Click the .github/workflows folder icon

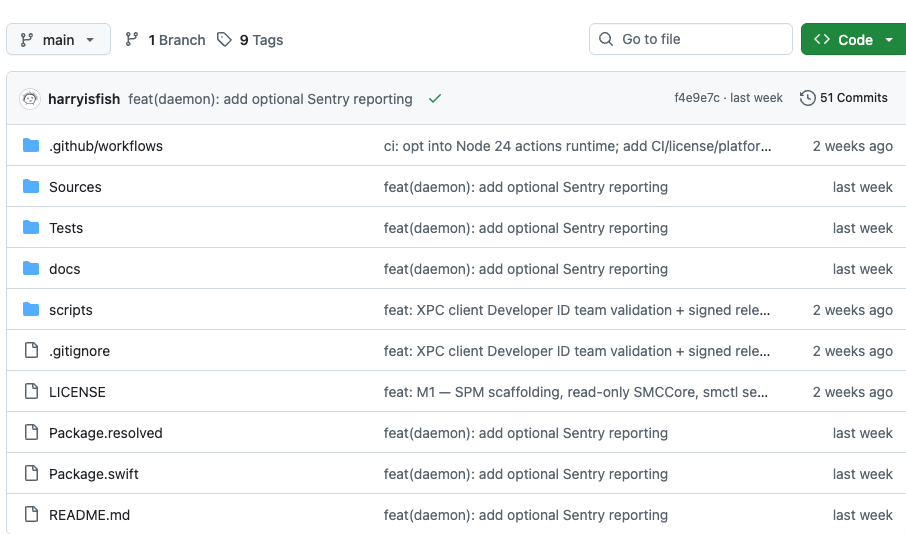point(31,145)
